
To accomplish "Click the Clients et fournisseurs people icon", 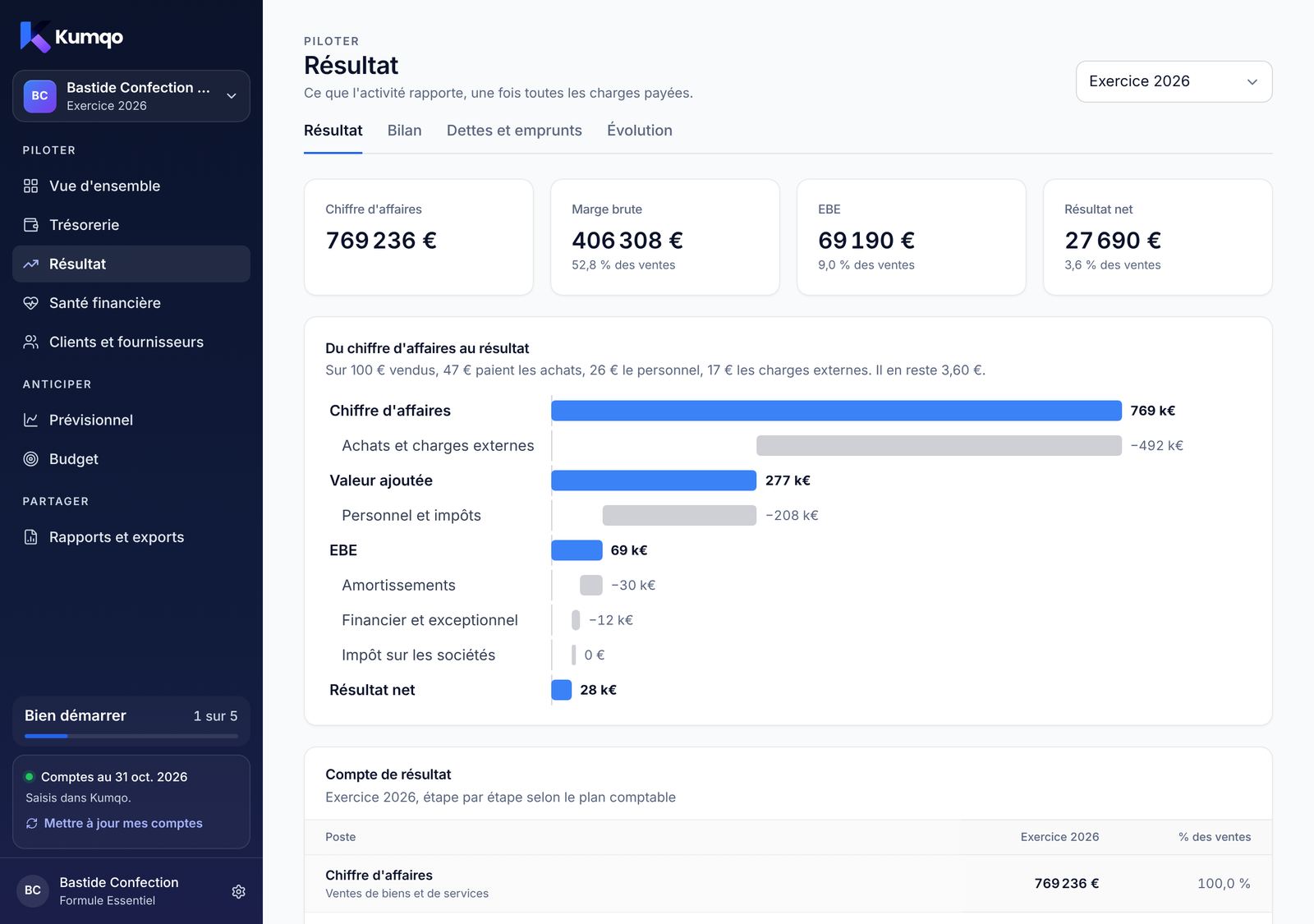I will click(x=30, y=342).
